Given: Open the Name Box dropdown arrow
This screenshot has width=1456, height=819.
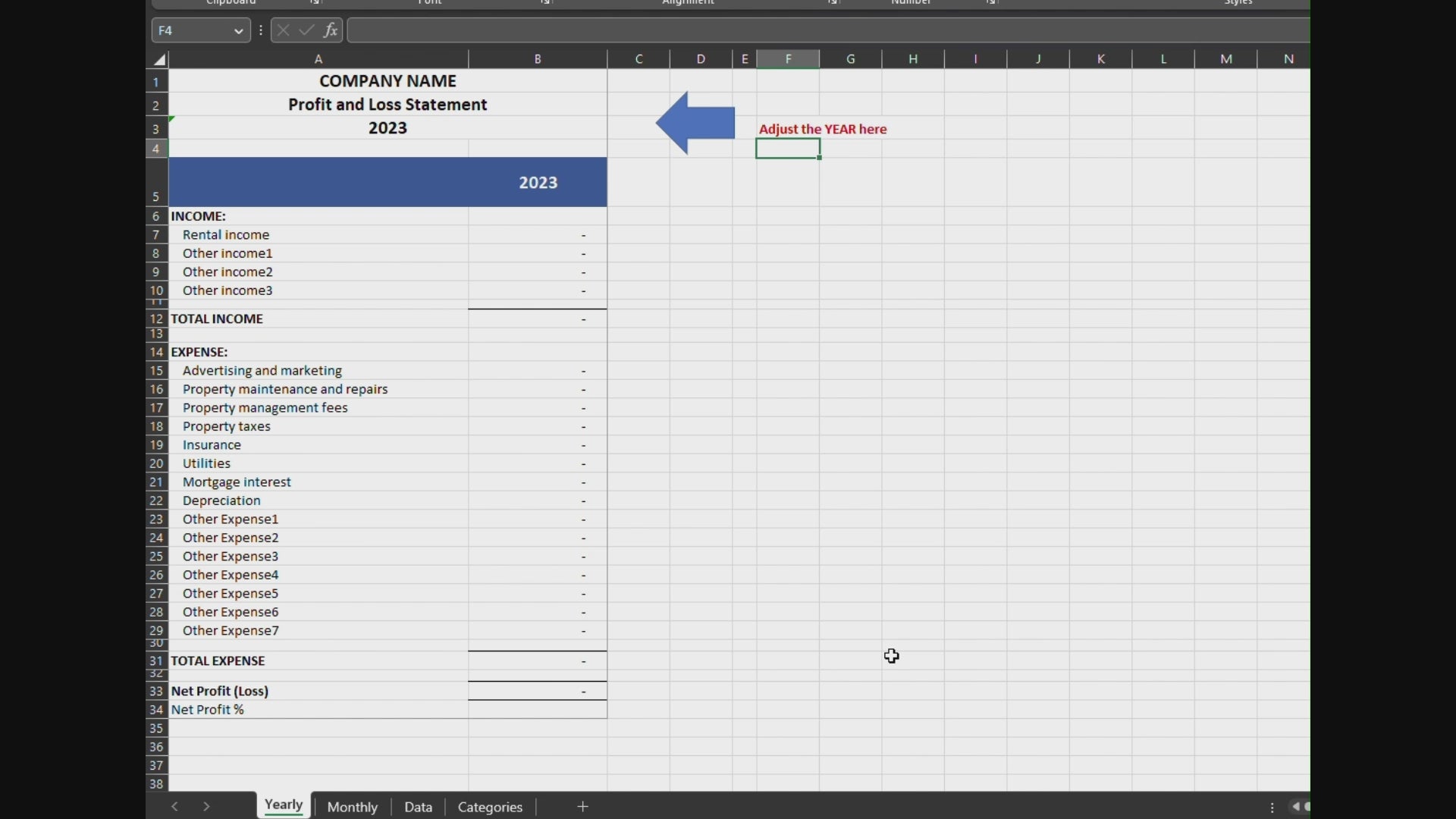Looking at the screenshot, I should (x=238, y=31).
